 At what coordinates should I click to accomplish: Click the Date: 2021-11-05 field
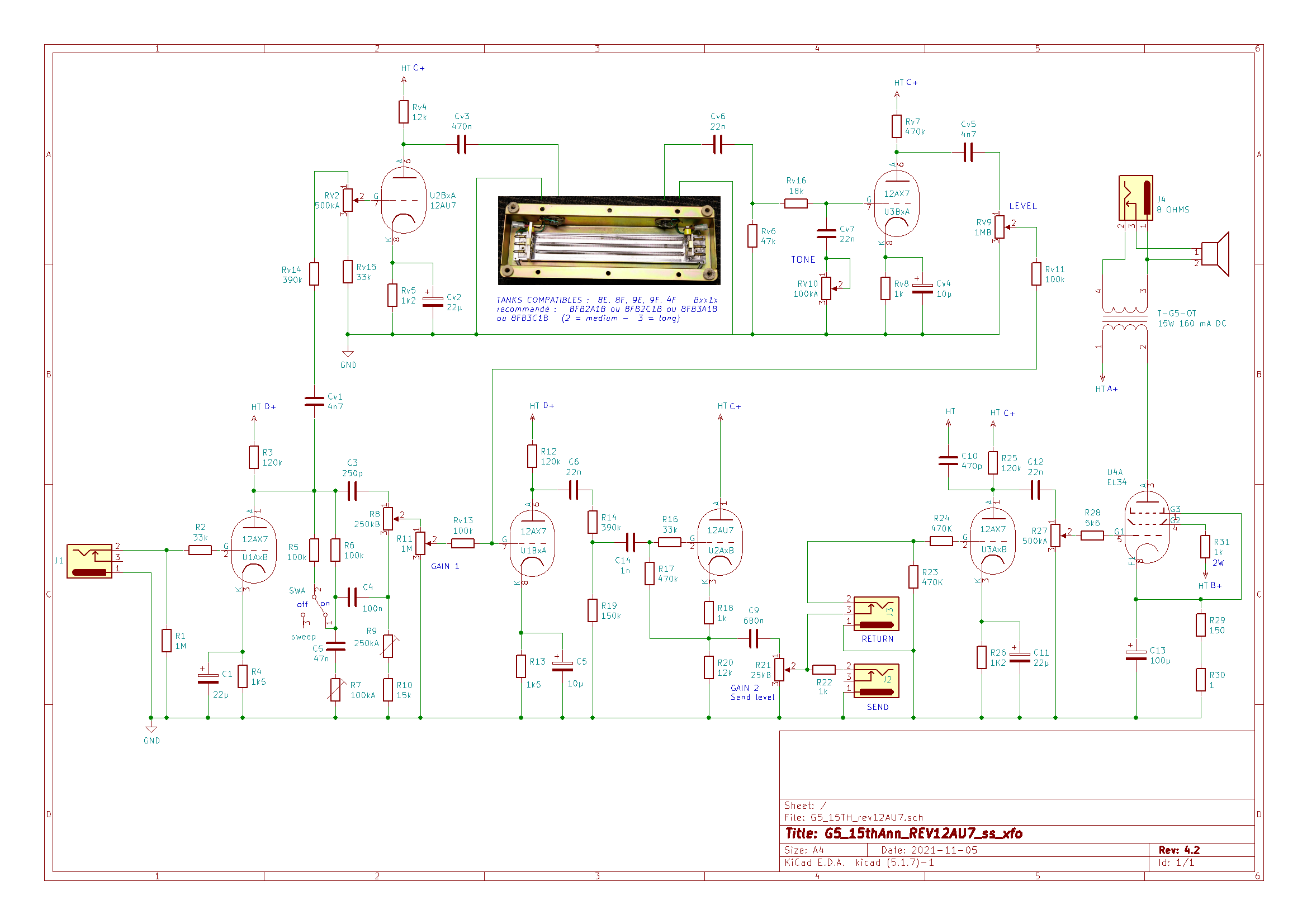pos(930,851)
